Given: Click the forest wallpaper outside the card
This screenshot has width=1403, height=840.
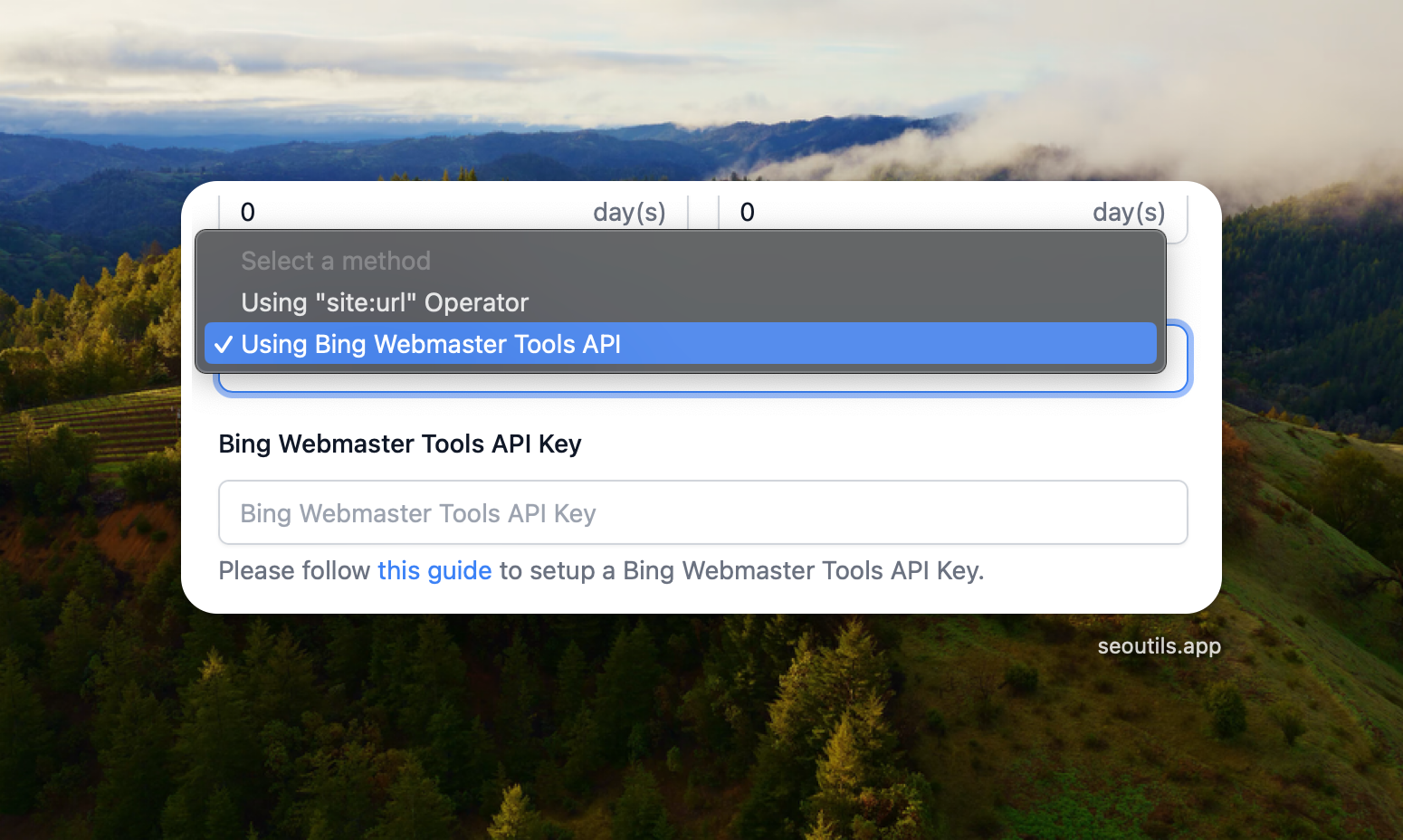Looking at the screenshot, I should point(634,742).
